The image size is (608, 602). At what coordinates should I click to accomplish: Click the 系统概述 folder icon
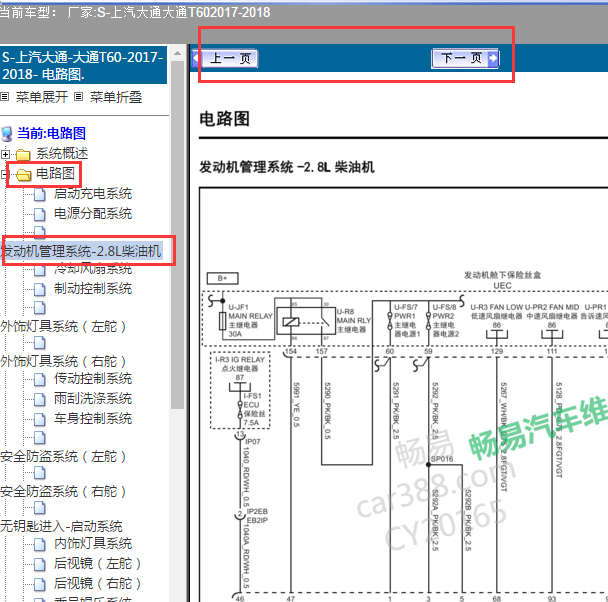tap(23, 155)
